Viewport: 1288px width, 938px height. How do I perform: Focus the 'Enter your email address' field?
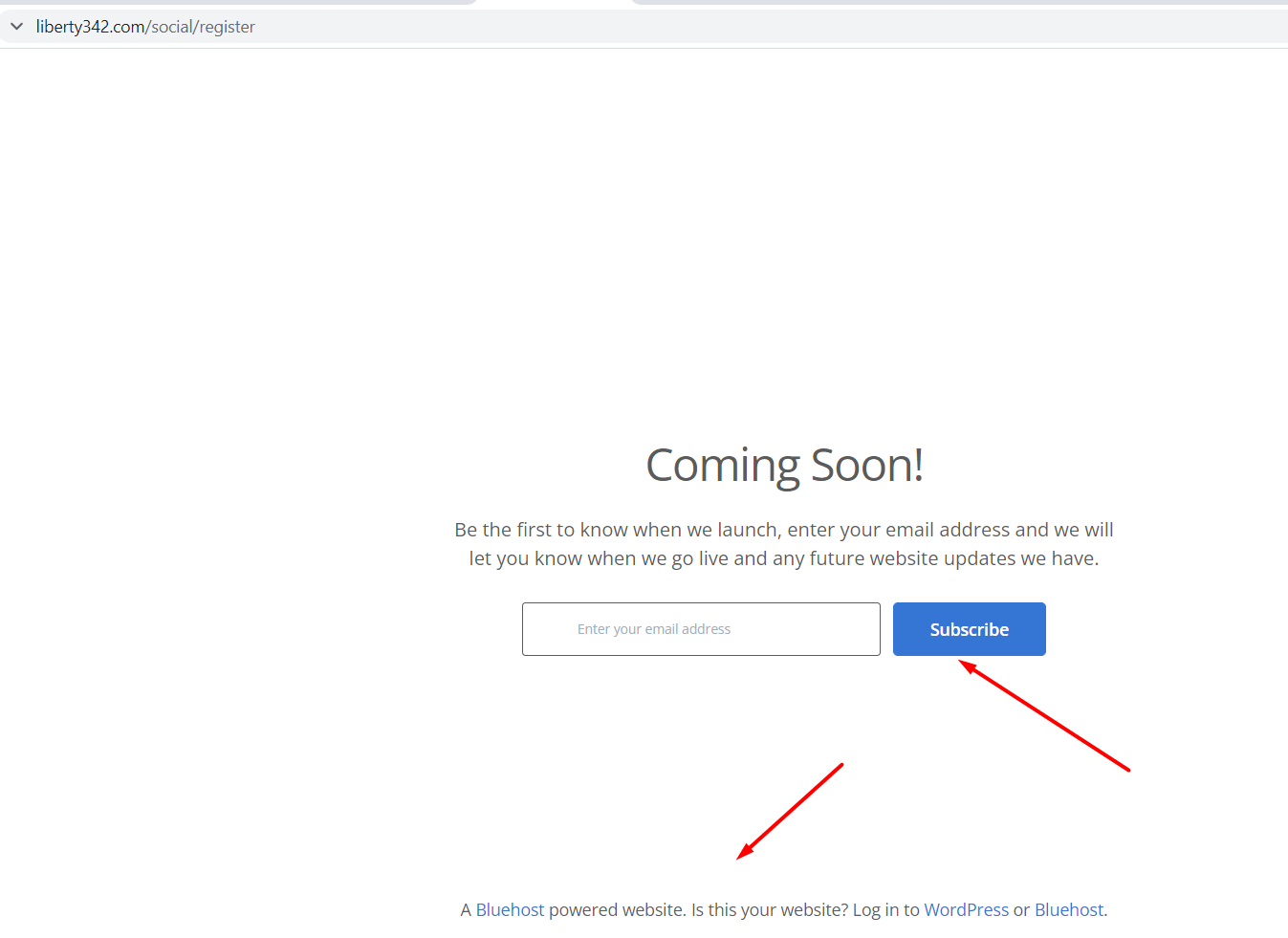pyautogui.click(x=701, y=629)
